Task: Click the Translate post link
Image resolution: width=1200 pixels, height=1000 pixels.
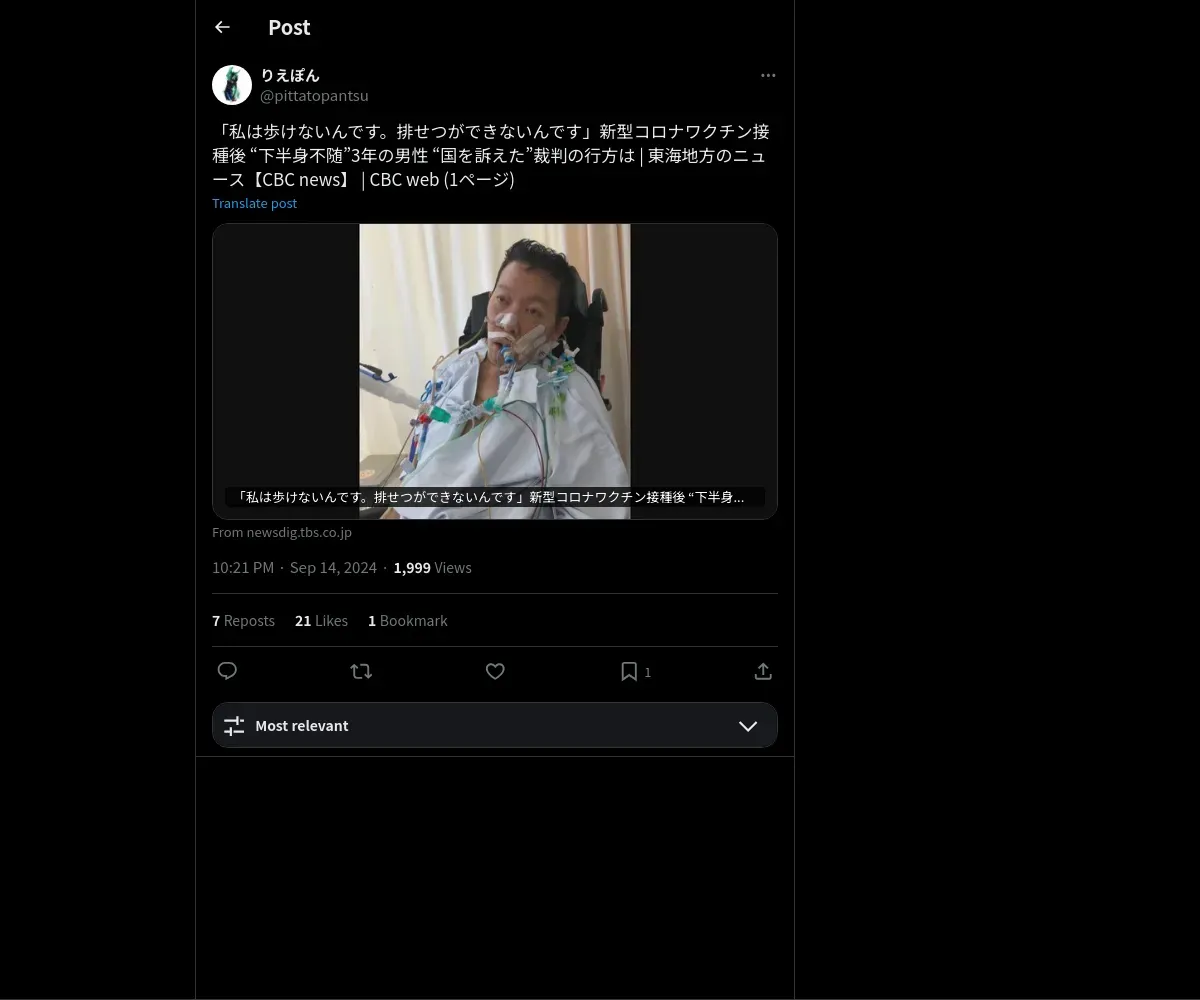Action: [x=254, y=203]
